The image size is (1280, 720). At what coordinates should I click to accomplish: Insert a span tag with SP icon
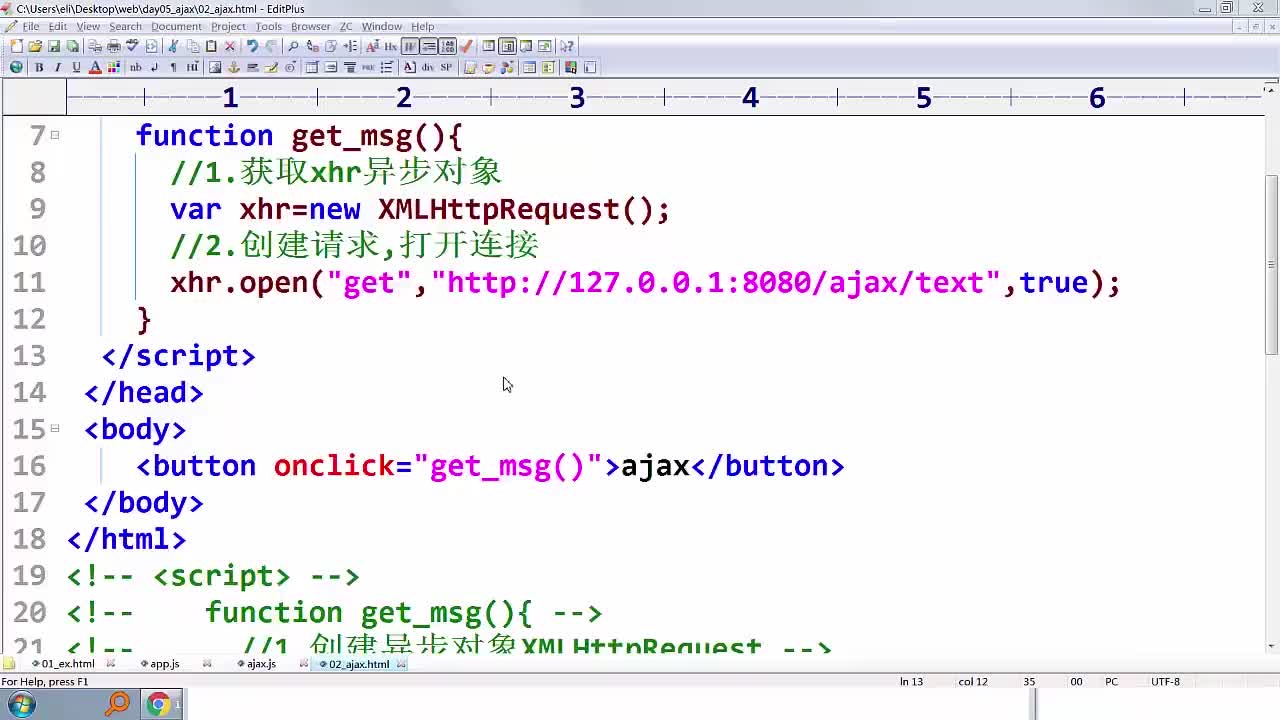point(446,67)
